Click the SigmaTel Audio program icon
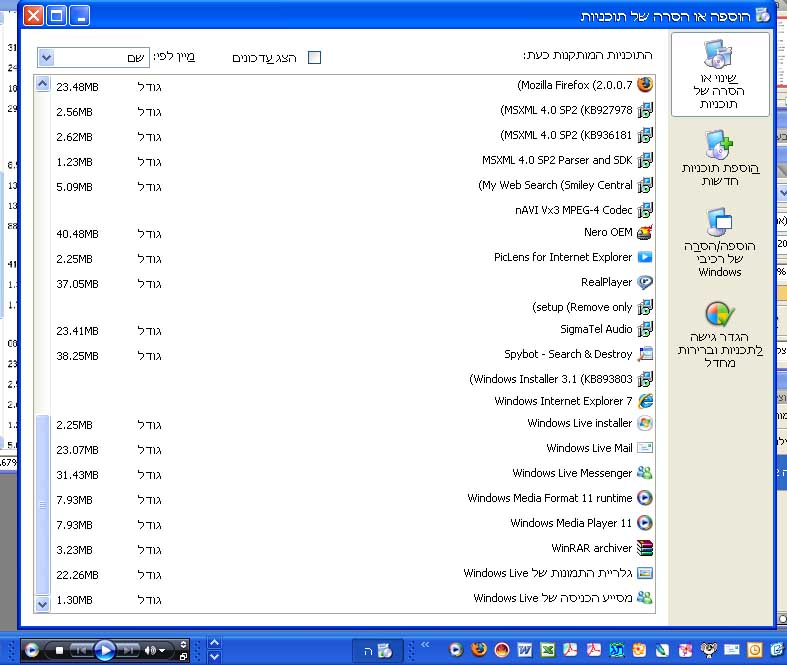 pyautogui.click(x=645, y=329)
